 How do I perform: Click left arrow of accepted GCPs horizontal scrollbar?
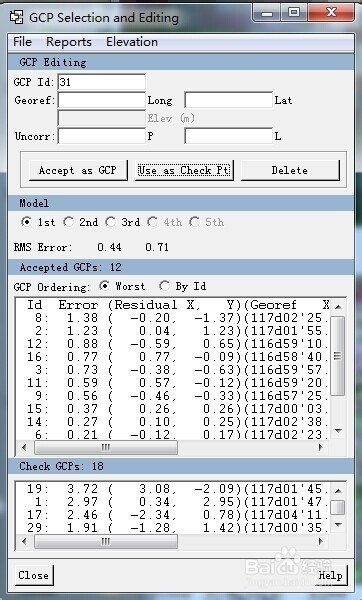(24, 447)
